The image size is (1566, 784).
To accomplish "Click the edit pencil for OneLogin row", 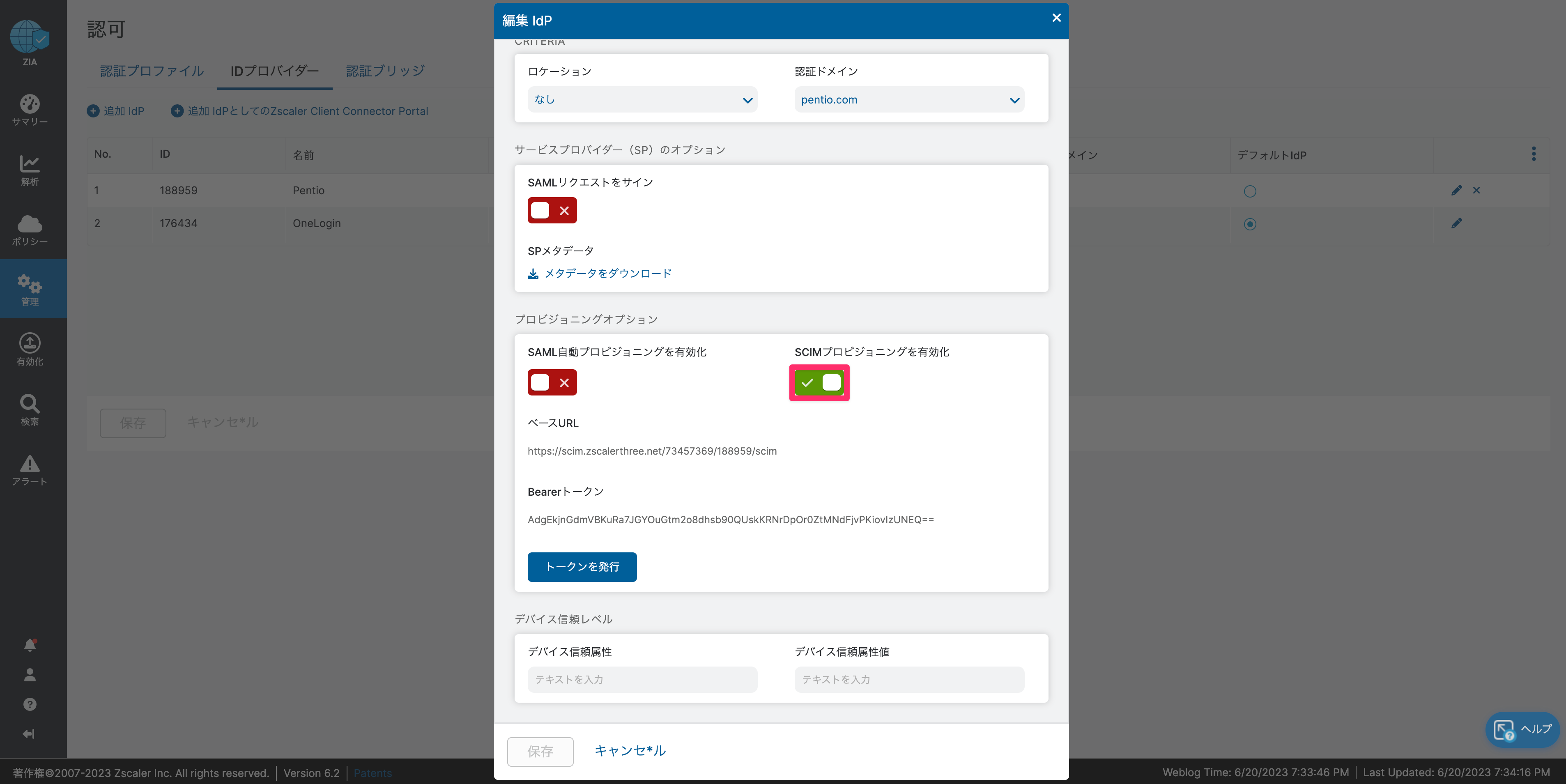I will pyautogui.click(x=1457, y=224).
